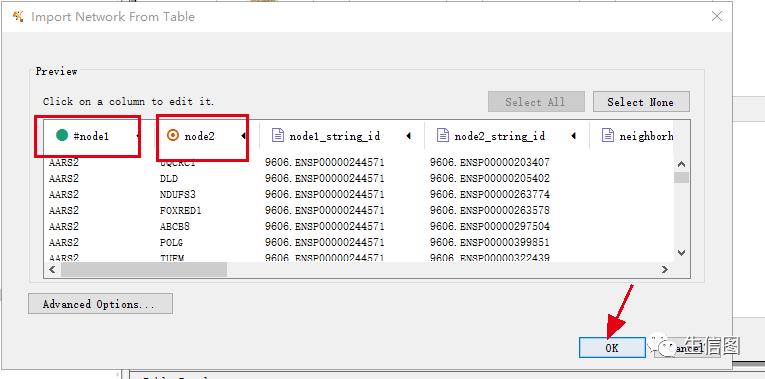
Task: Close the Import Network From Table dialog
Action: (x=717, y=16)
